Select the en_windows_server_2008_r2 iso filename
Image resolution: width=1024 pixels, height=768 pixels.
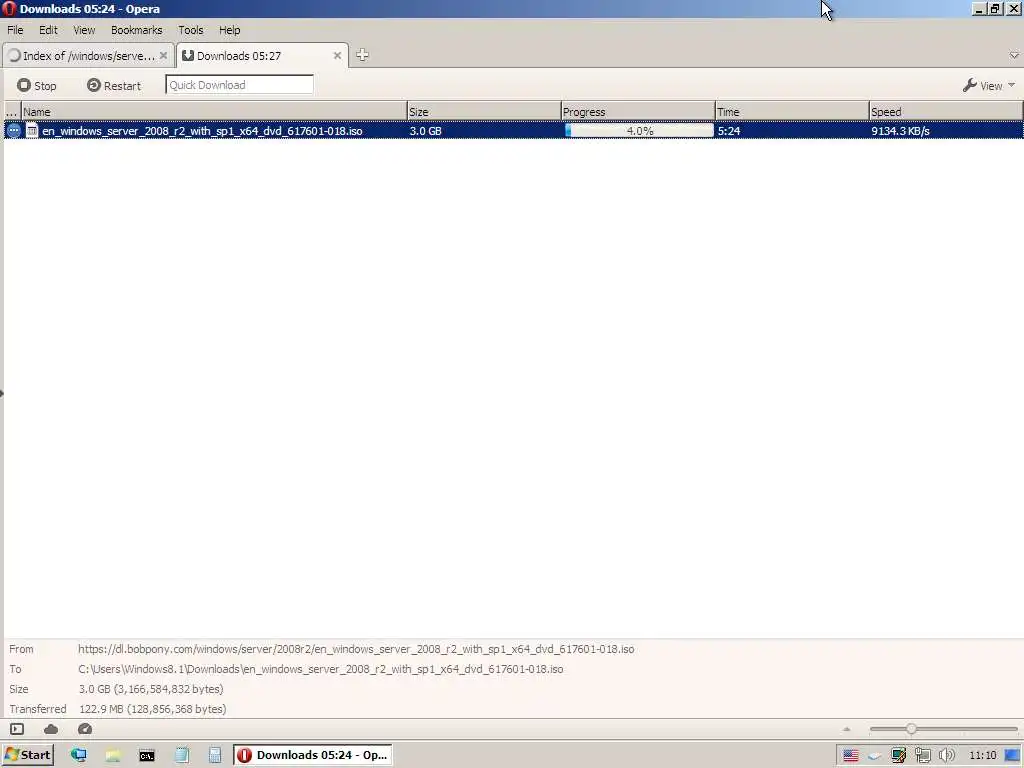[x=202, y=131]
